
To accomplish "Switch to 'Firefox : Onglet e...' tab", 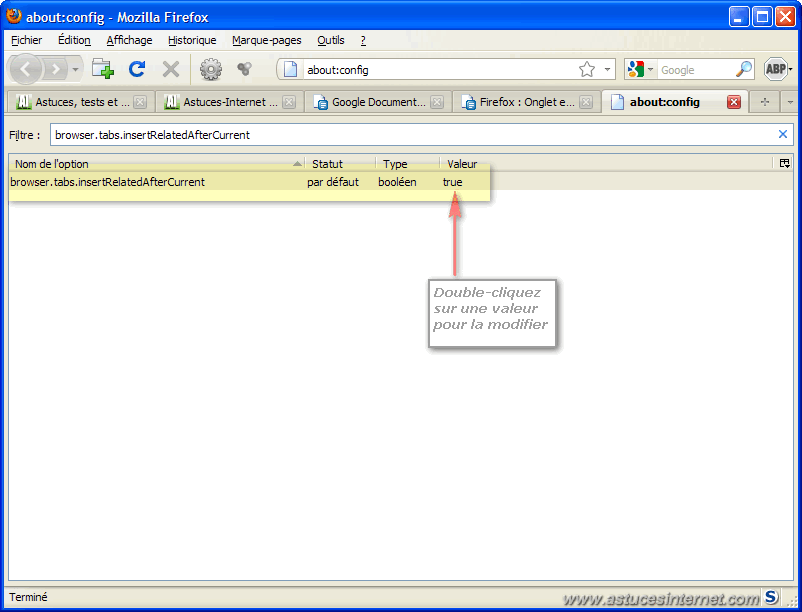I will pos(526,102).
